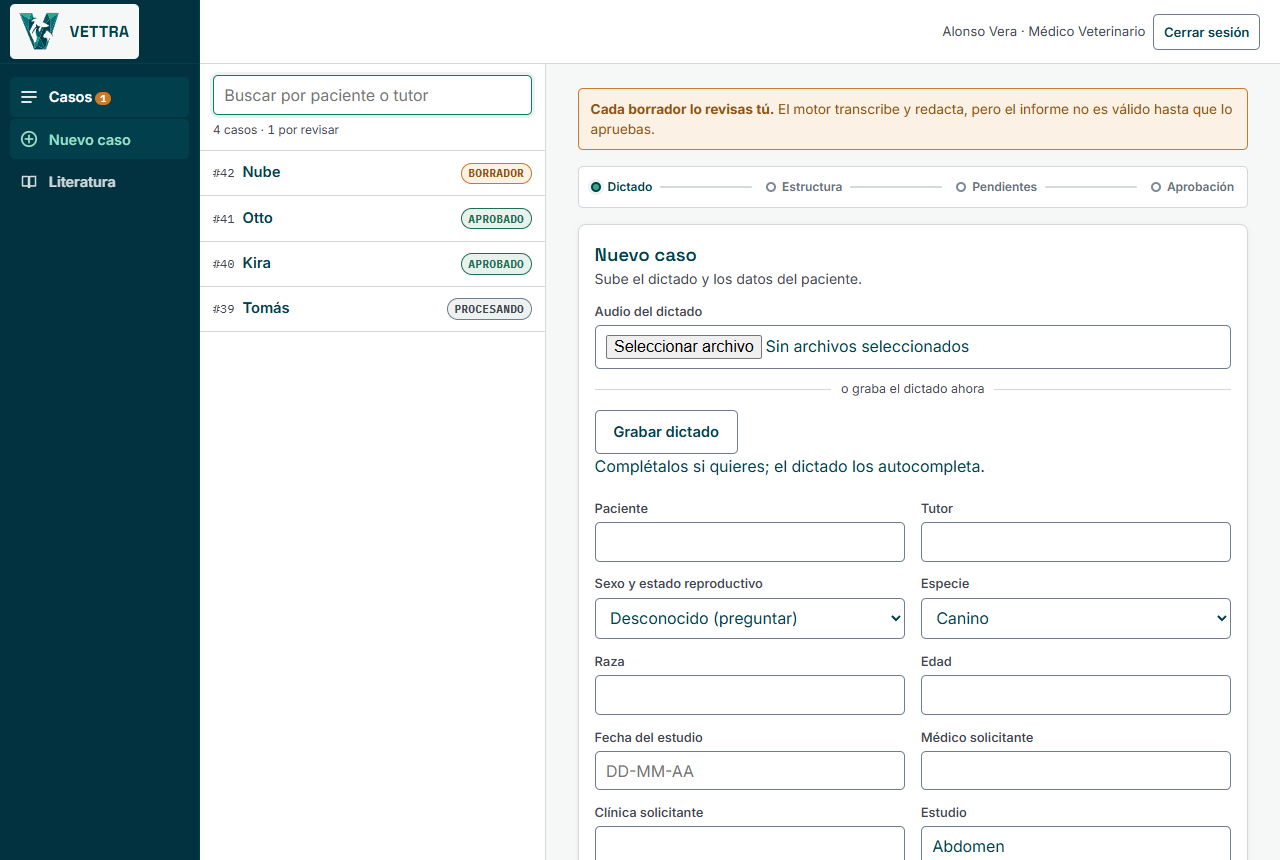This screenshot has height=860, width=1280.
Task: Click the Edad input field
Action: [x=1076, y=695]
